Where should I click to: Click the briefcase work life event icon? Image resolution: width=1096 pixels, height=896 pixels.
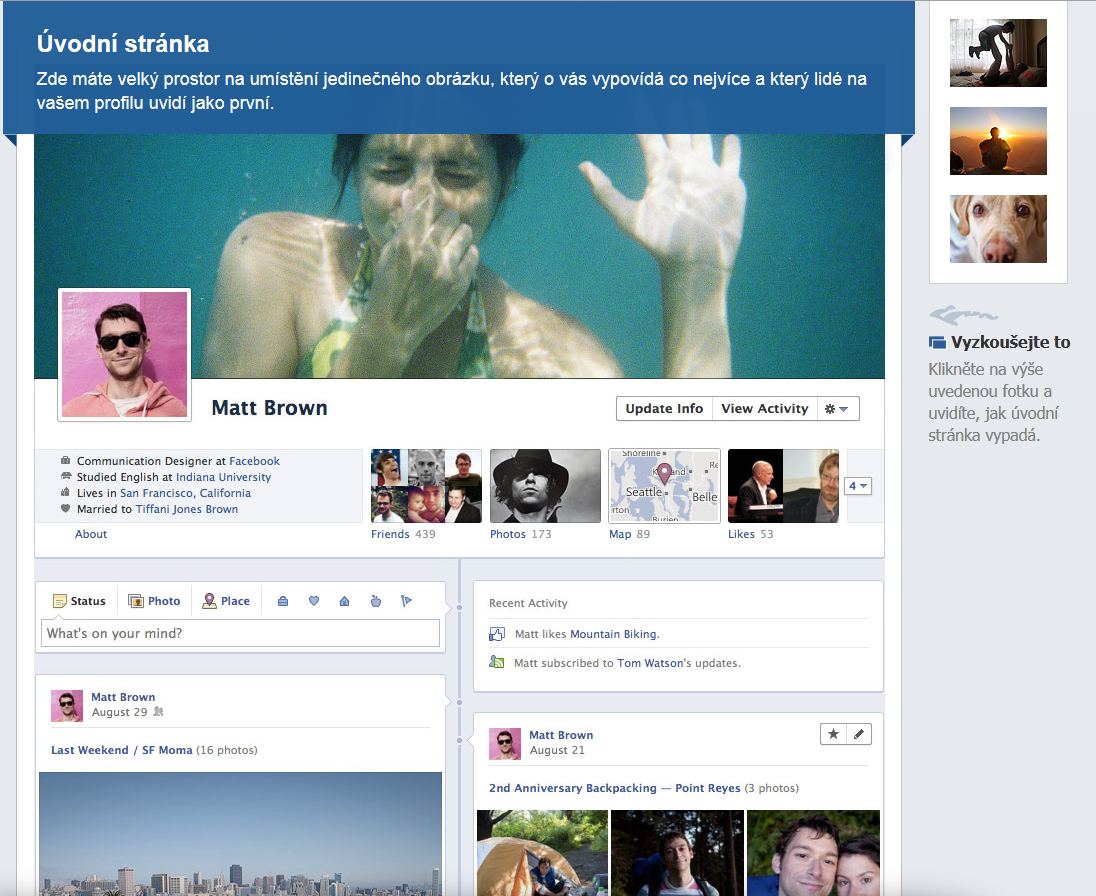[283, 601]
